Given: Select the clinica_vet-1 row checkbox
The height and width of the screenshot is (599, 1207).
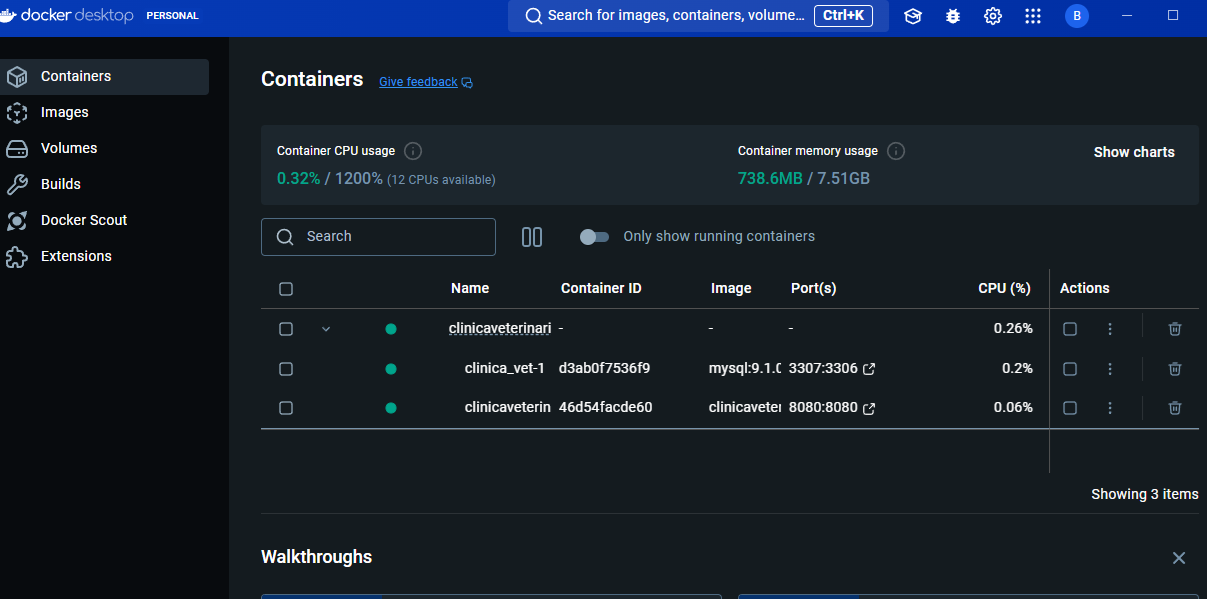Looking at the screenshot, I should tap(286, 368).
